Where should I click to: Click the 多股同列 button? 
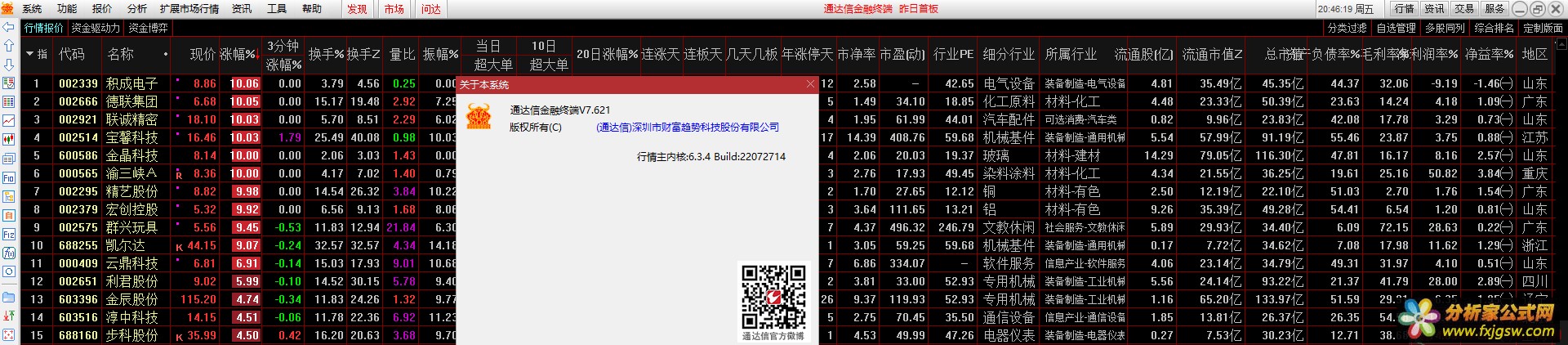pyautogui.click(x=1445, y=28)
